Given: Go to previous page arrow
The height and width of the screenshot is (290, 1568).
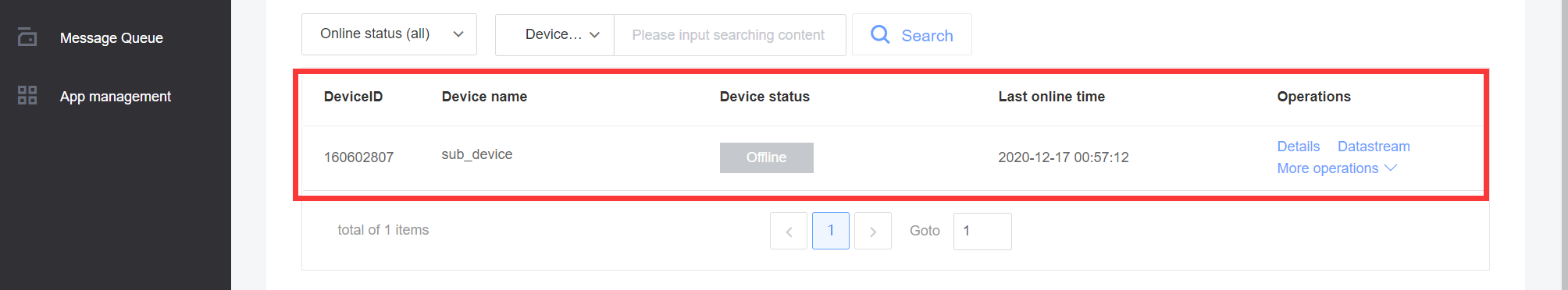Looking at the screenshot, I should pos(789,232).
